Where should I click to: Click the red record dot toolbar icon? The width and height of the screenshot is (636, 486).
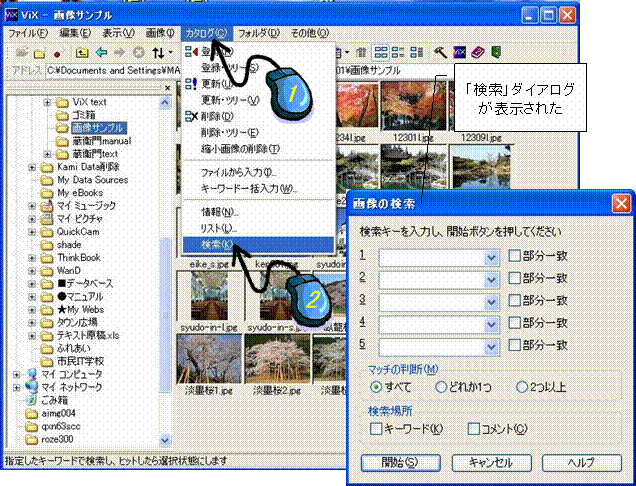(x=59, y=51)
